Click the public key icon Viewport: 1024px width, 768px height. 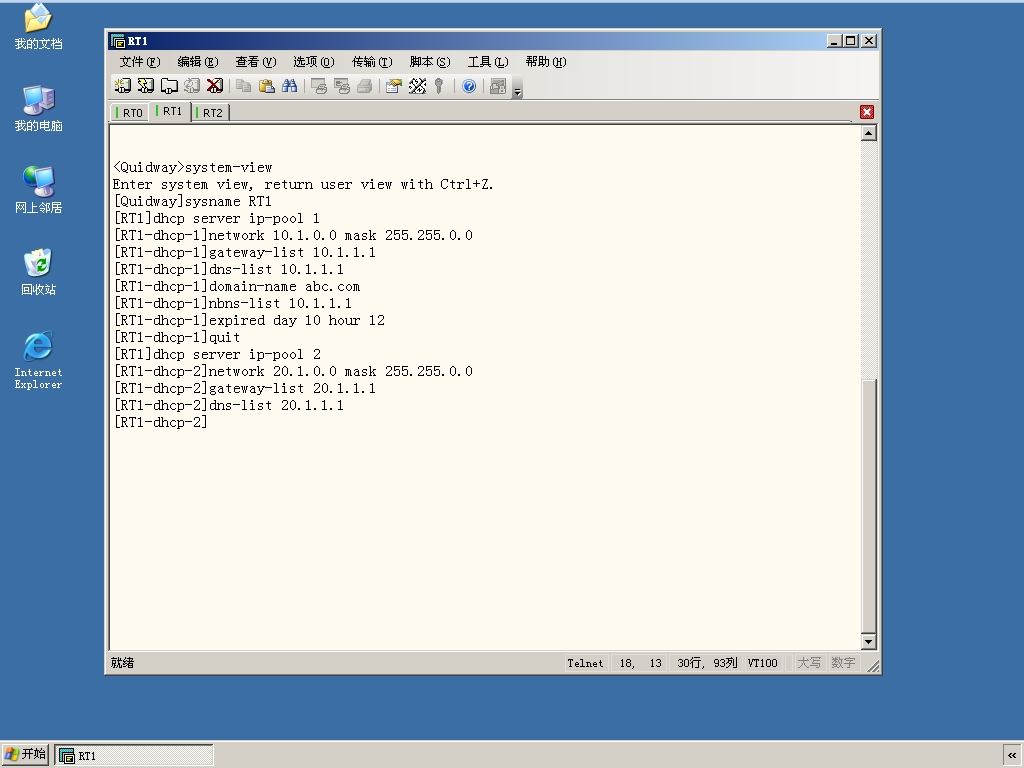pyautogui.click(x=439, y=86)
